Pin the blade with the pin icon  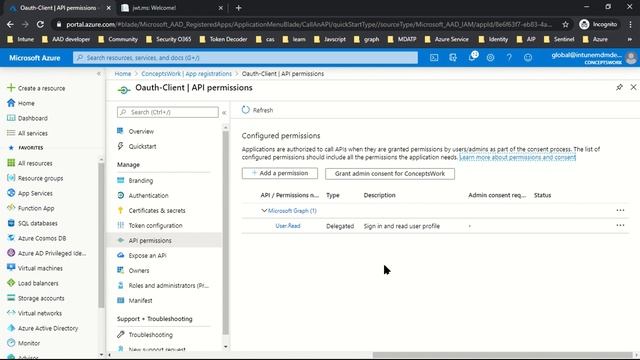point(619,87)
